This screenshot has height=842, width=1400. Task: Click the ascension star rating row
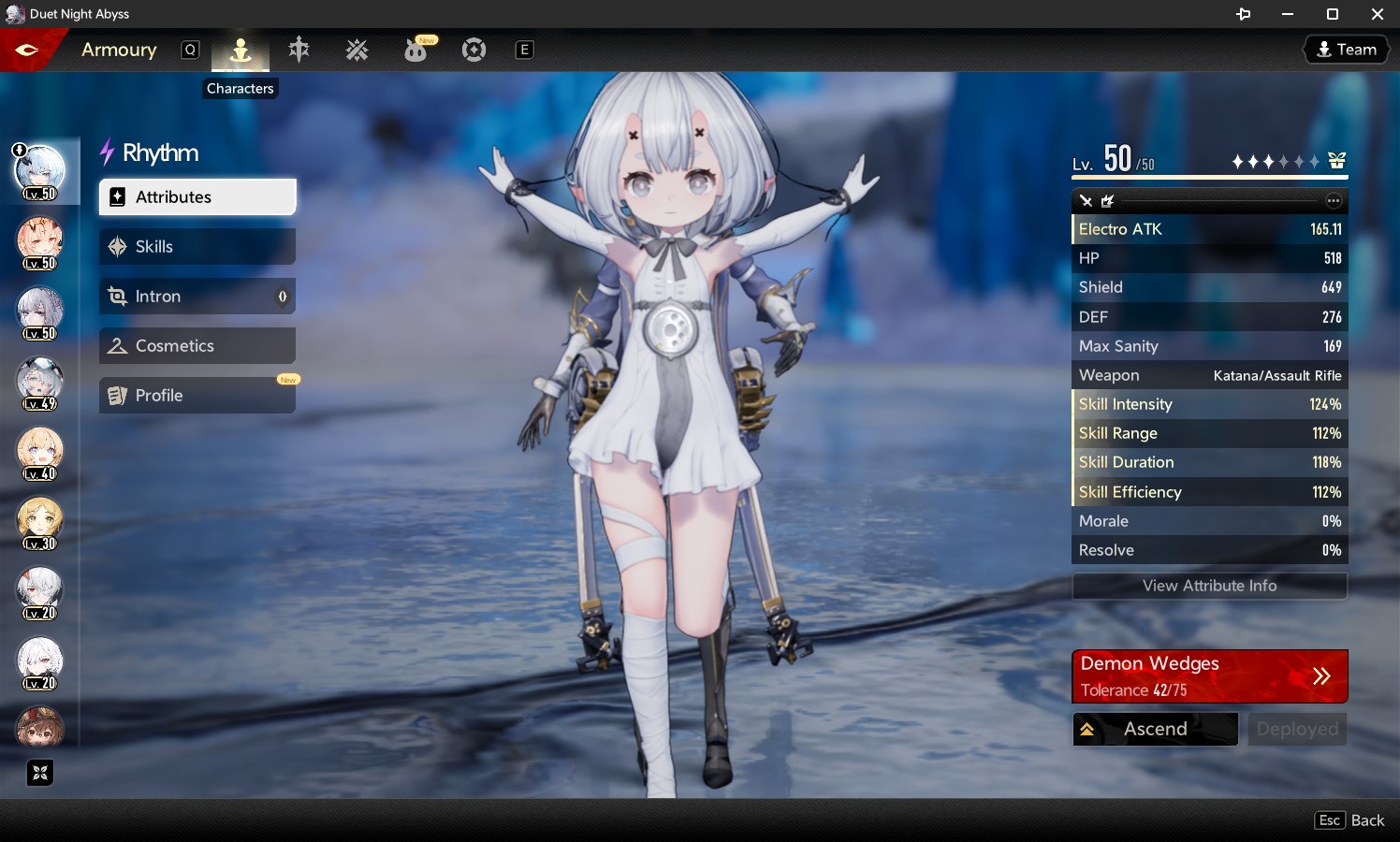pyautogui.click(x=1276, y=162)
